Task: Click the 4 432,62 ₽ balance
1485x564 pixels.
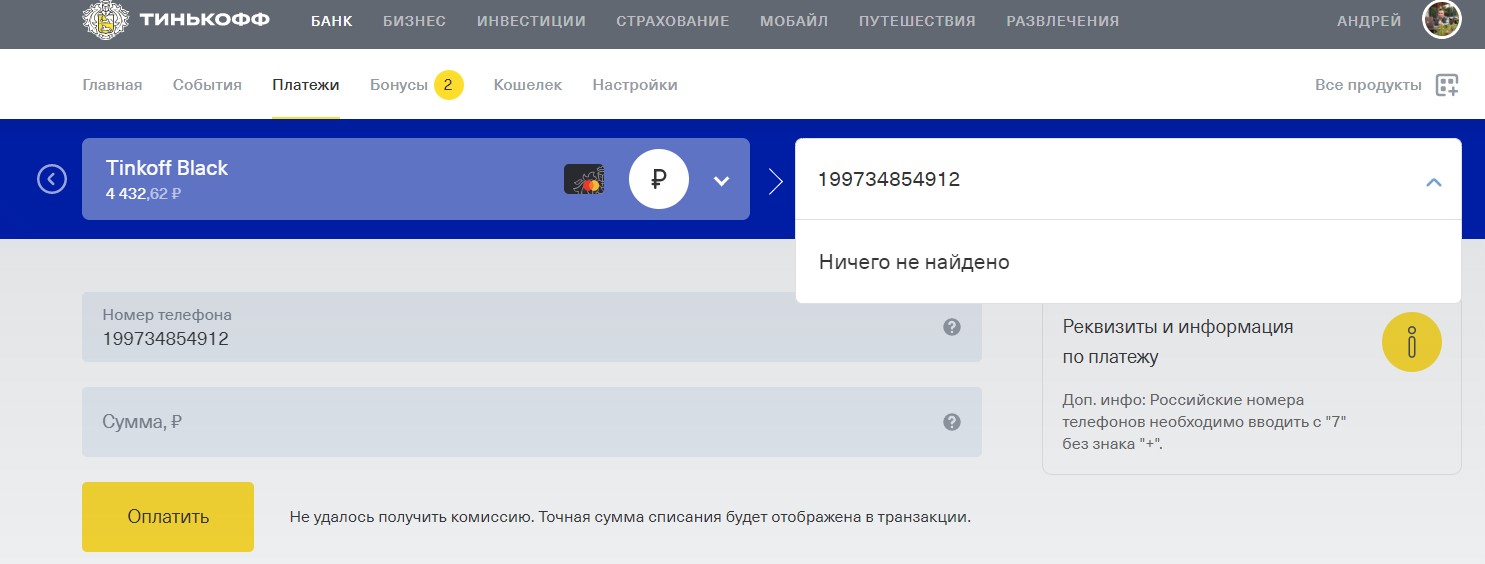Action: click(x=143, y=193)
